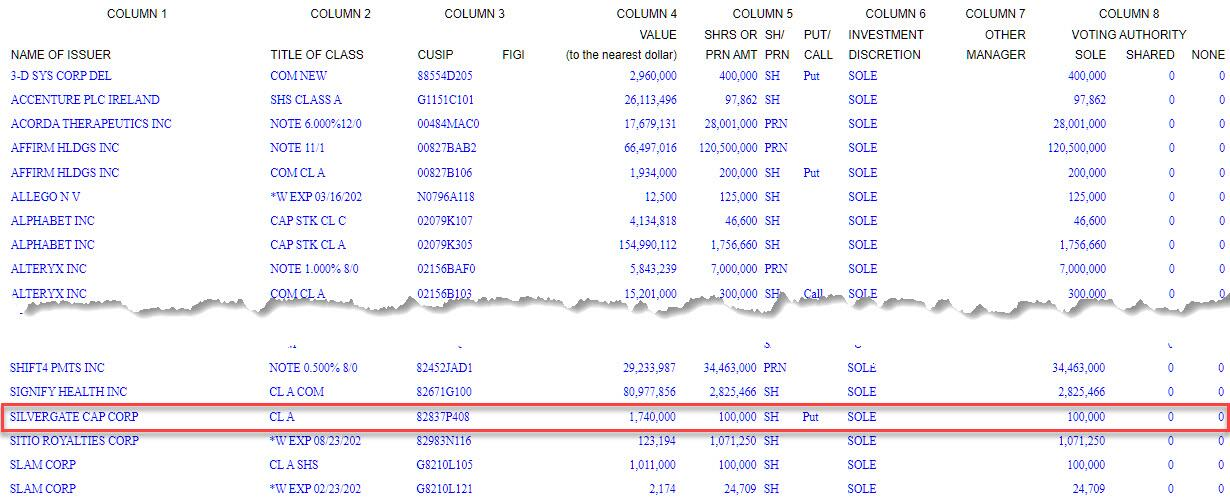1230x504 pixels.
Task: Select the Put label in the Silvergate row
Action: click(811, 416)
